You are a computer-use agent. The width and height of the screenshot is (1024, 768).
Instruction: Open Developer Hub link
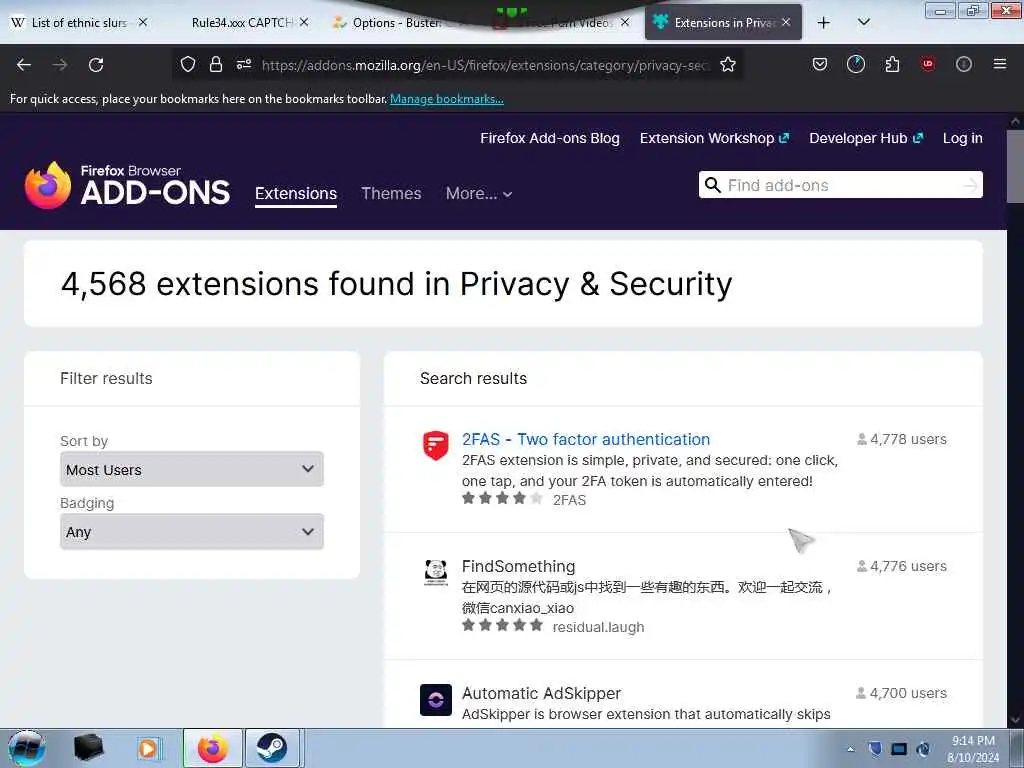pos(866,138)
